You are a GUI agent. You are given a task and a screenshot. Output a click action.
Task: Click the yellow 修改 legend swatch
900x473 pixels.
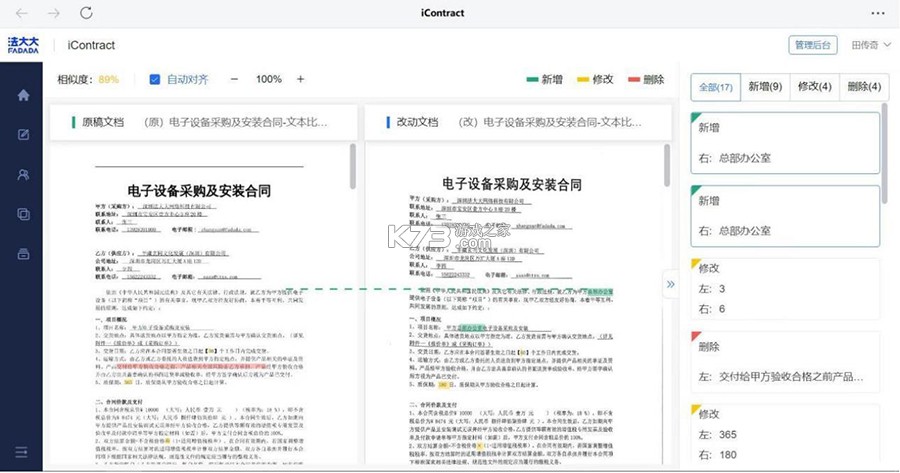click(x=583, y=79)
